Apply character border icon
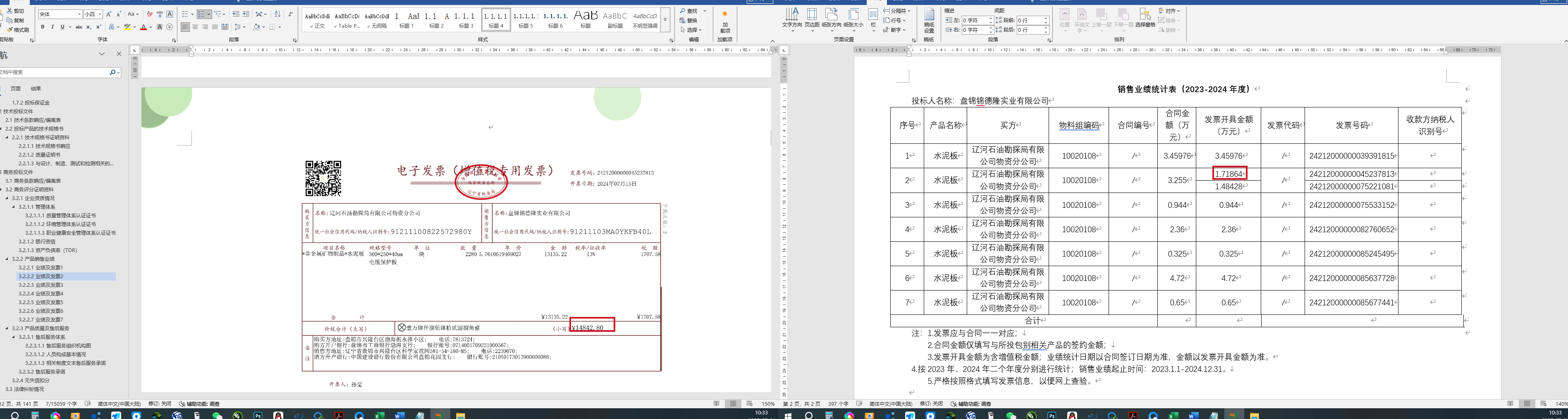The width and height of the screenshot is (1568, 419). [169, 14]
